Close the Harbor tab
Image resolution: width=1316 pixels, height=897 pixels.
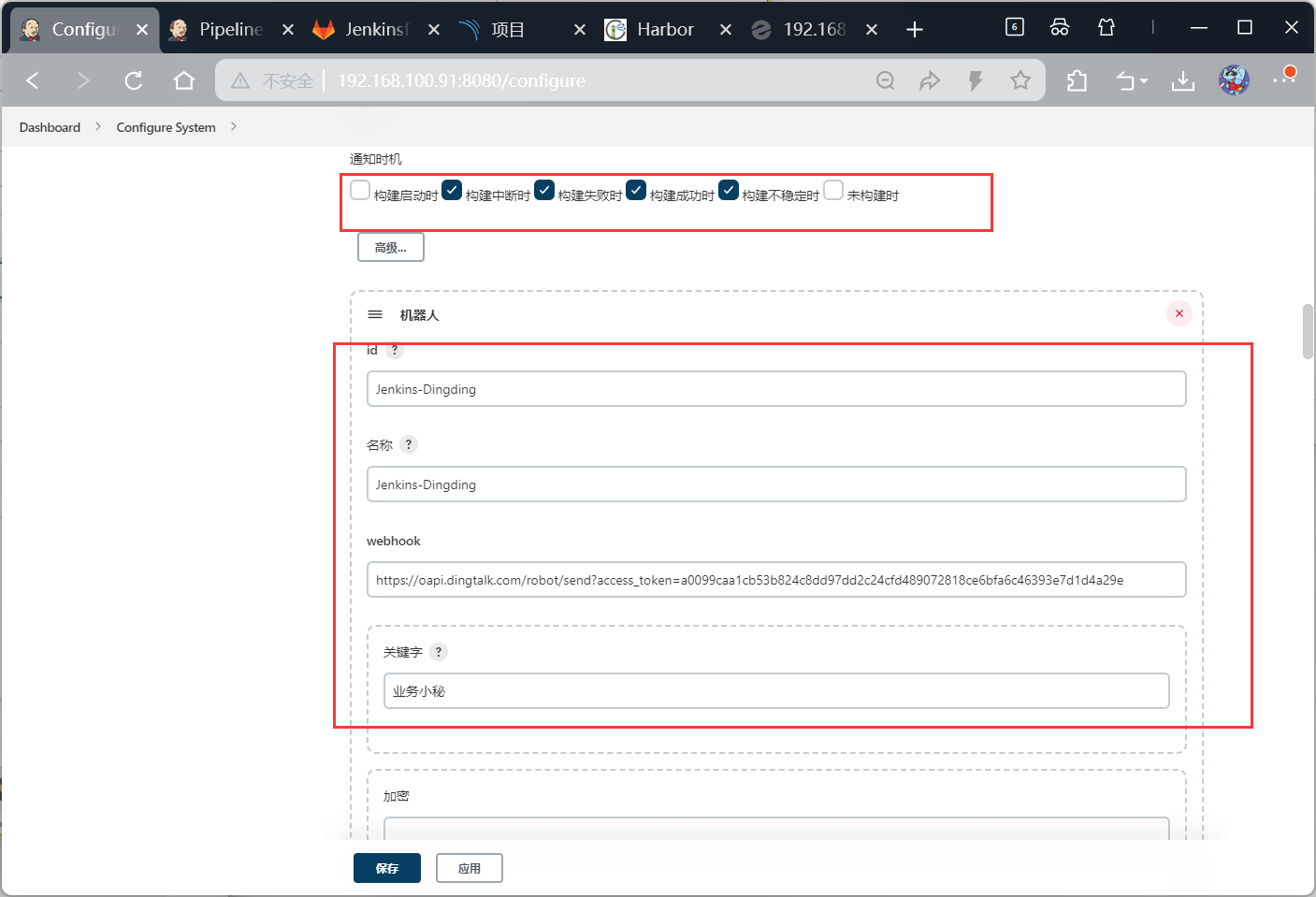[726, 30]
